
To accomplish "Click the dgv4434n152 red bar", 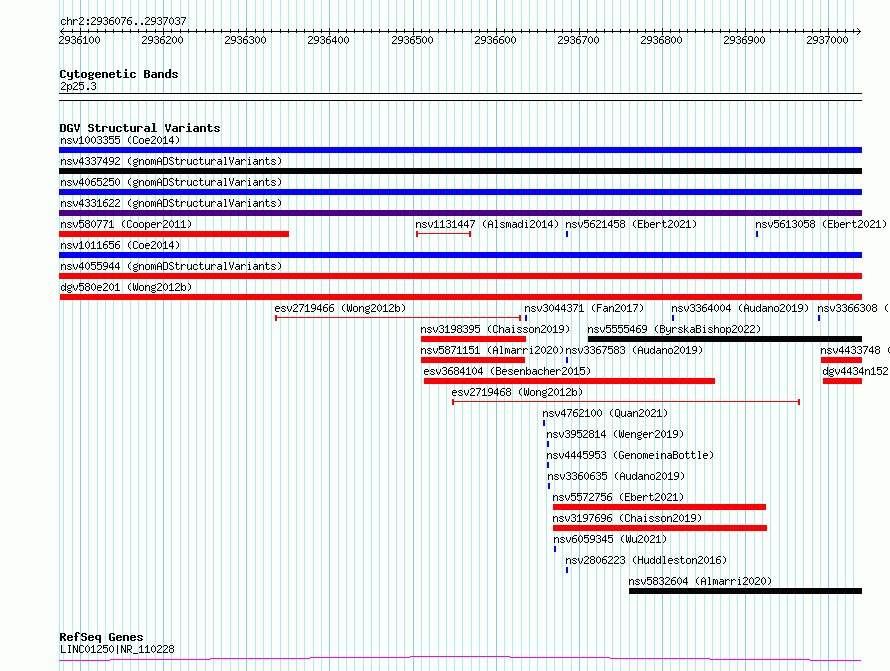I will tap(842, 381).
